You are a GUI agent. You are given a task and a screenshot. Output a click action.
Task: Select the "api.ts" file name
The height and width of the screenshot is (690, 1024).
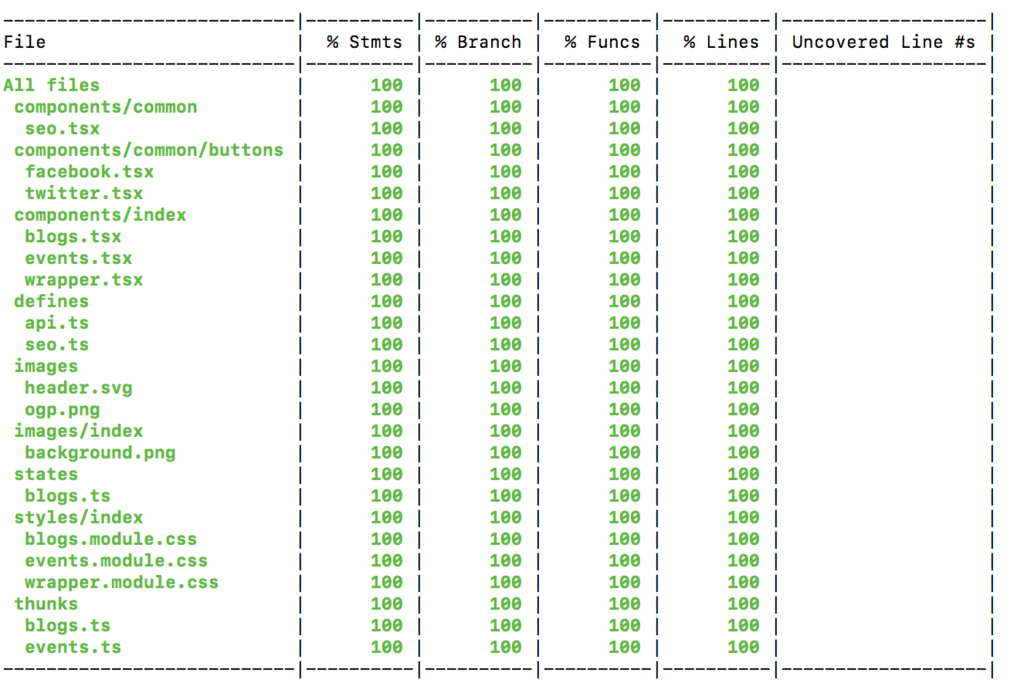(57, 322)
